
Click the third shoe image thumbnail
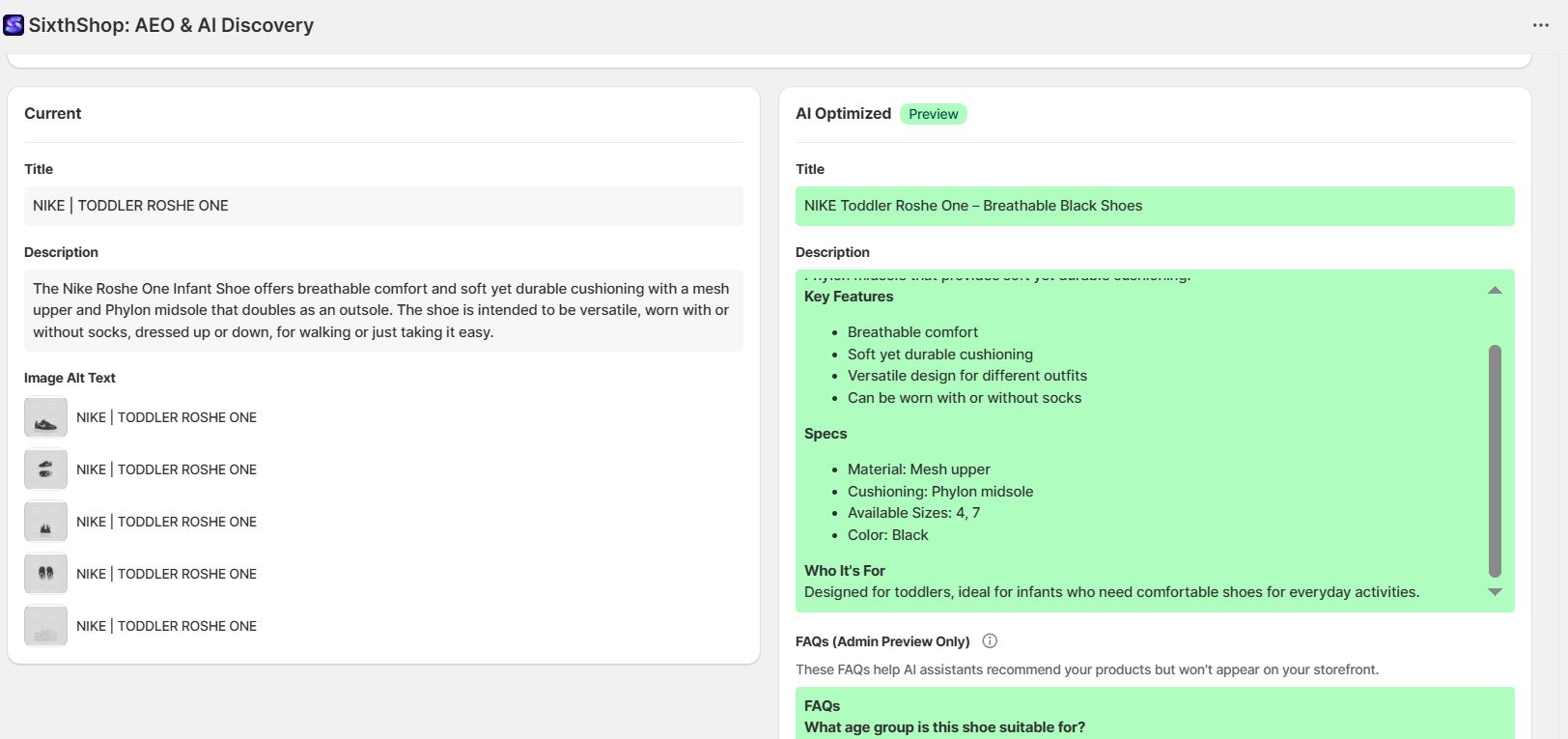tap(45, 522)
